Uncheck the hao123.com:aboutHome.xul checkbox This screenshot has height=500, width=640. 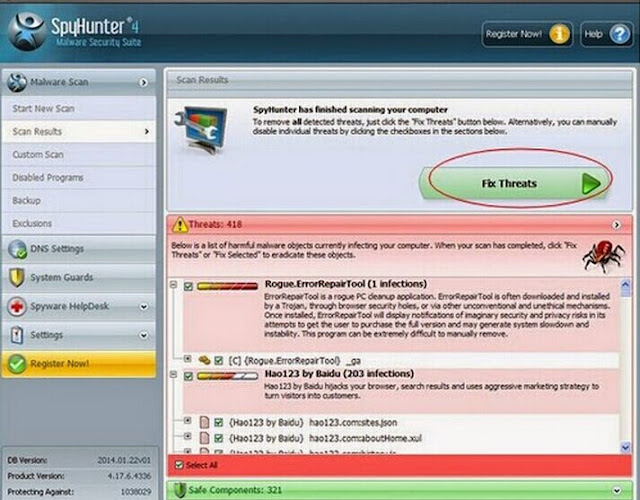pyautogui.click(x=219, y=438)
